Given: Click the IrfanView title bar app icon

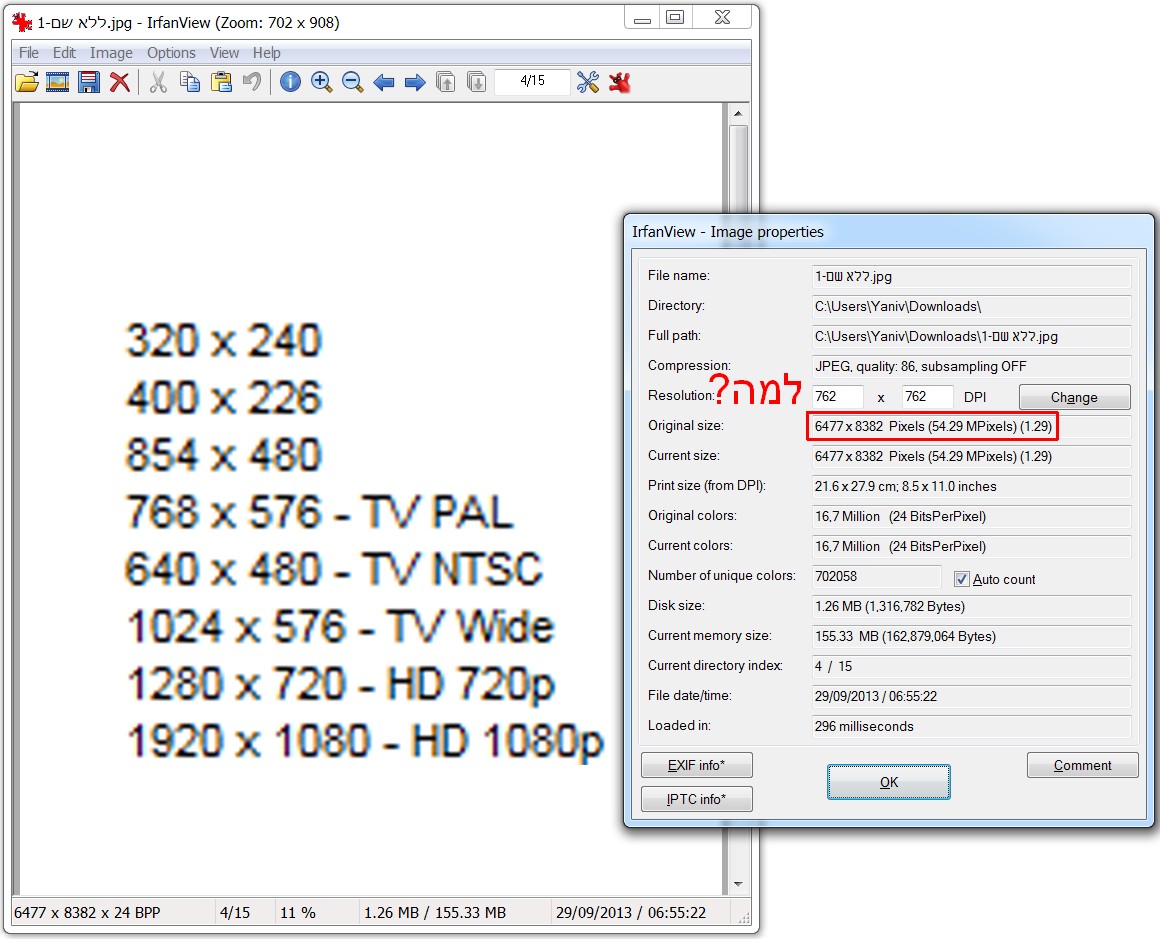Looking at the screenshot, I should pyautogui.click(x=22, y=22).
